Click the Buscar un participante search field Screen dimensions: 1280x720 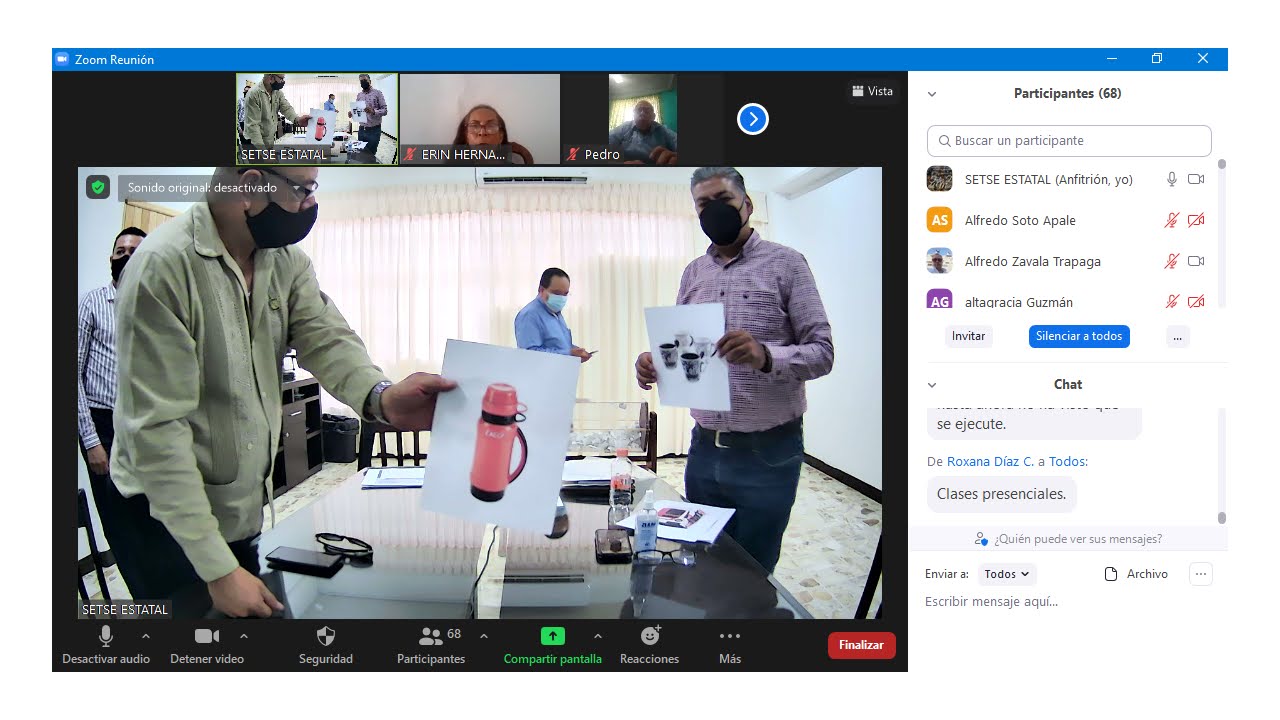tap(1069, 141)
